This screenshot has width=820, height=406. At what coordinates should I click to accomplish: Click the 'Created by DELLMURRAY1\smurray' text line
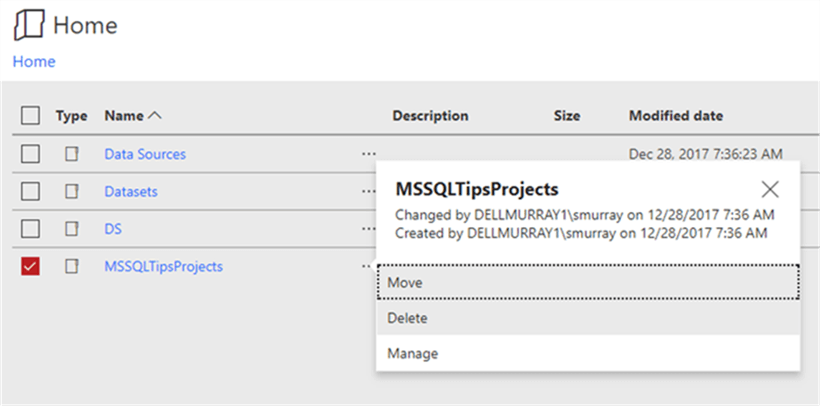(581, 233)
